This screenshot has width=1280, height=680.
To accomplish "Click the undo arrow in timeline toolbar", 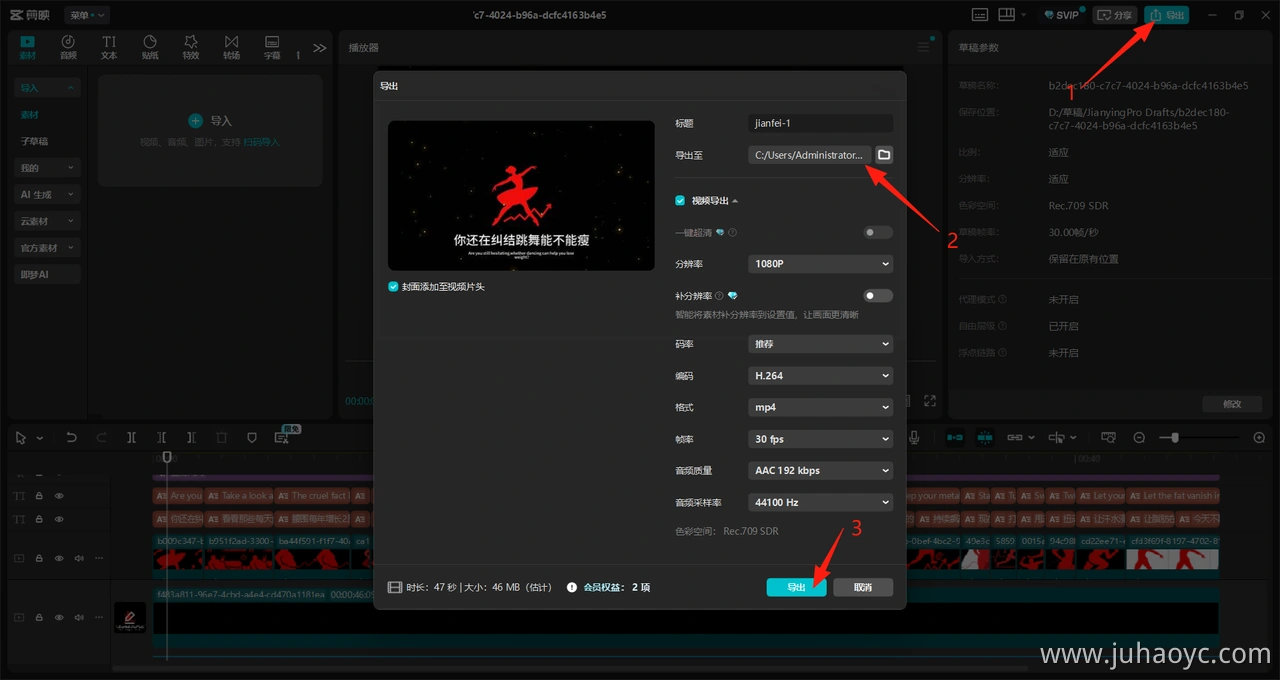I will tap(71, 438).
